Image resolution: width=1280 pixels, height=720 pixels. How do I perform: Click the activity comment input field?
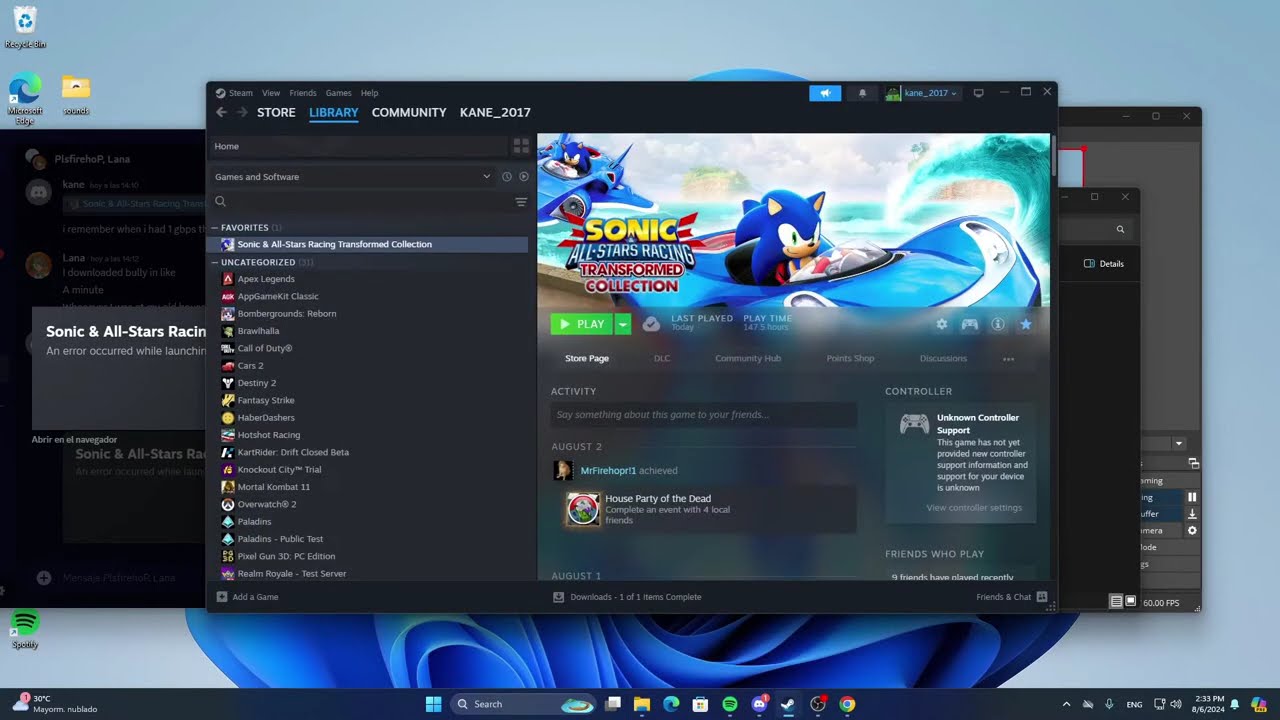click(704, 414)
